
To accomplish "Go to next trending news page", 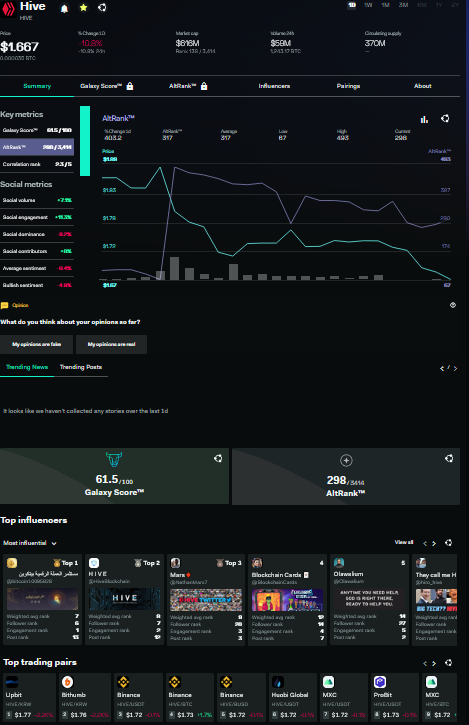I will (456, 369).
